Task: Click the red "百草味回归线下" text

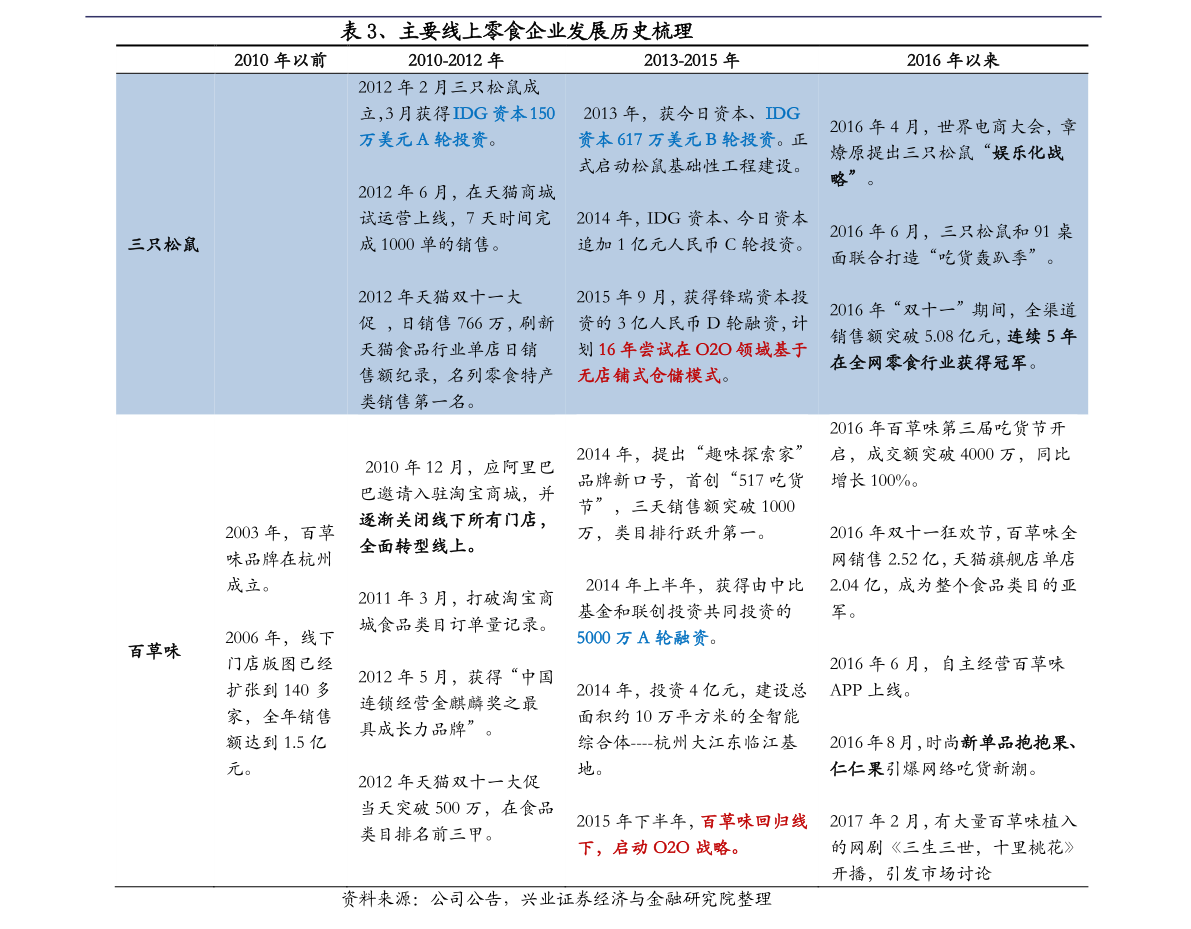Action: (753, 822)
